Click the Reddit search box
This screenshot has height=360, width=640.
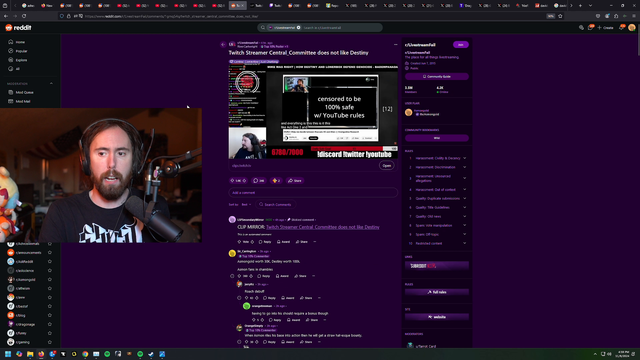point(320,27)
